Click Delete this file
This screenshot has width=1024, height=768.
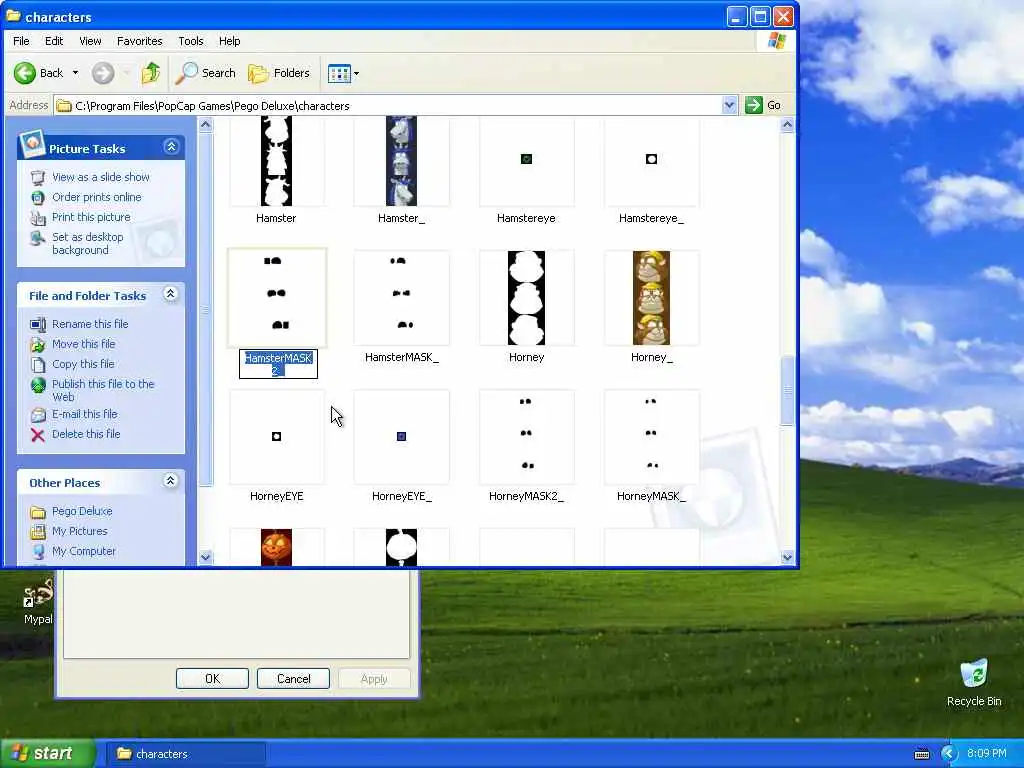pyautogui.click(x=86, y=434)
